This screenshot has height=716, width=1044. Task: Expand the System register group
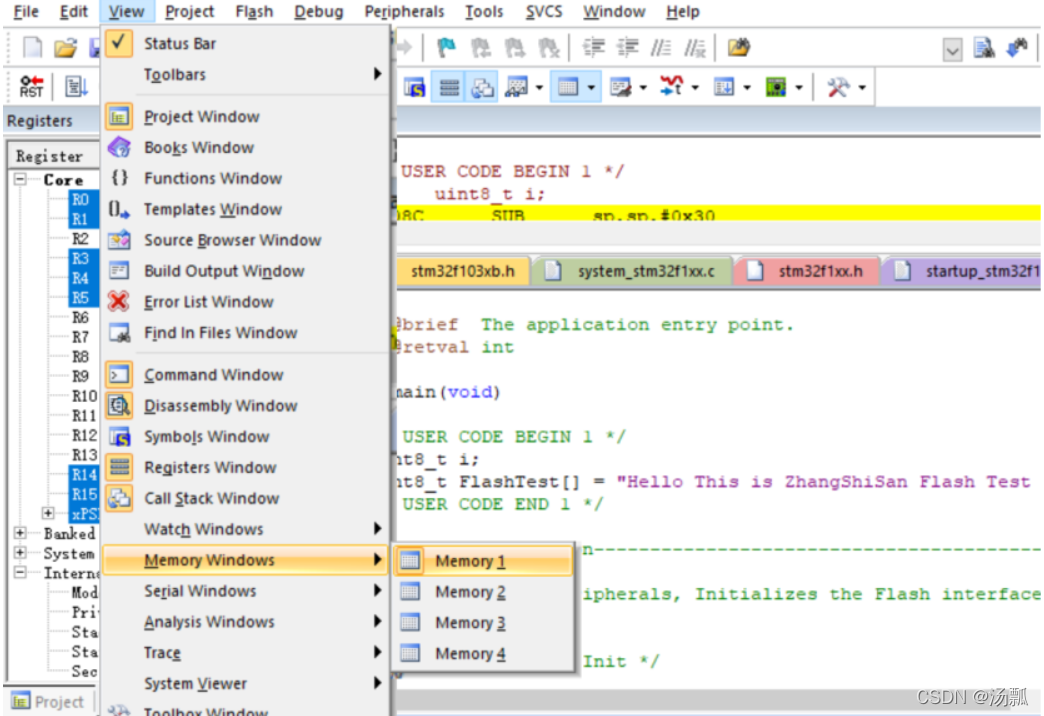tap(20, 553)
